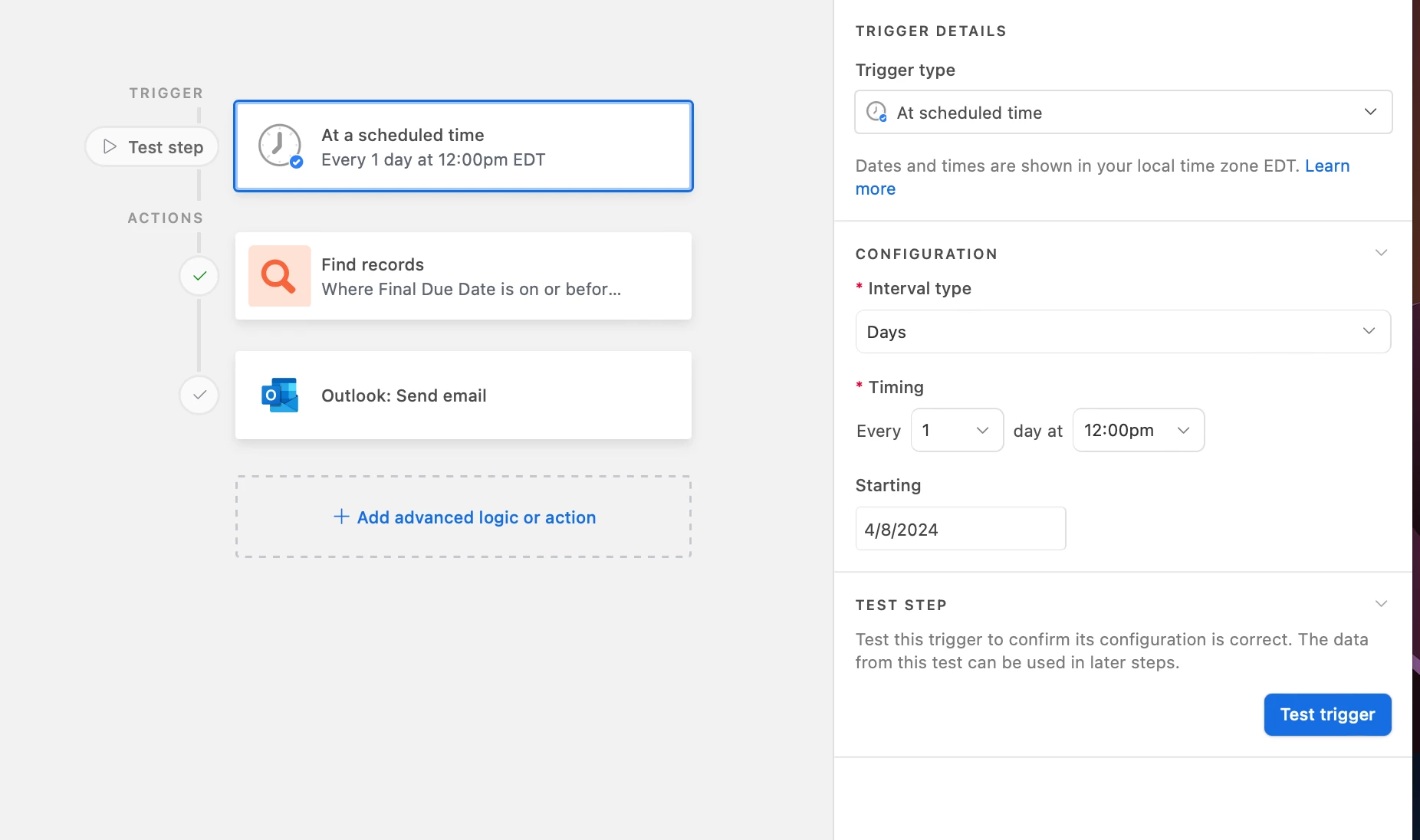Image resolution: width=1420 pixels, height=840 pixels.
Task: Click the Test step button
Action: coord(153,146)
